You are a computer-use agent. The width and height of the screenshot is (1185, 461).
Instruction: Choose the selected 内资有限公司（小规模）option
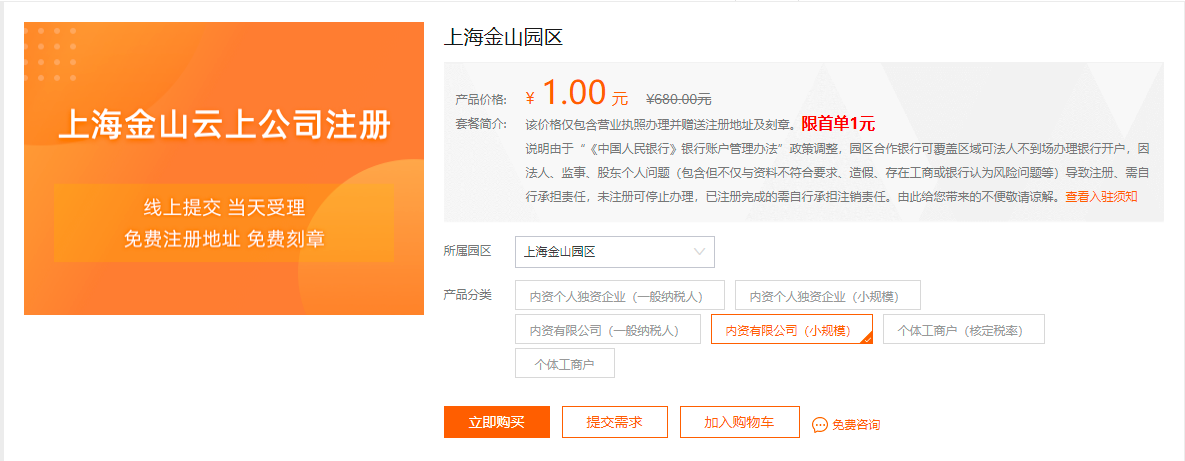(x=791, y=330)
